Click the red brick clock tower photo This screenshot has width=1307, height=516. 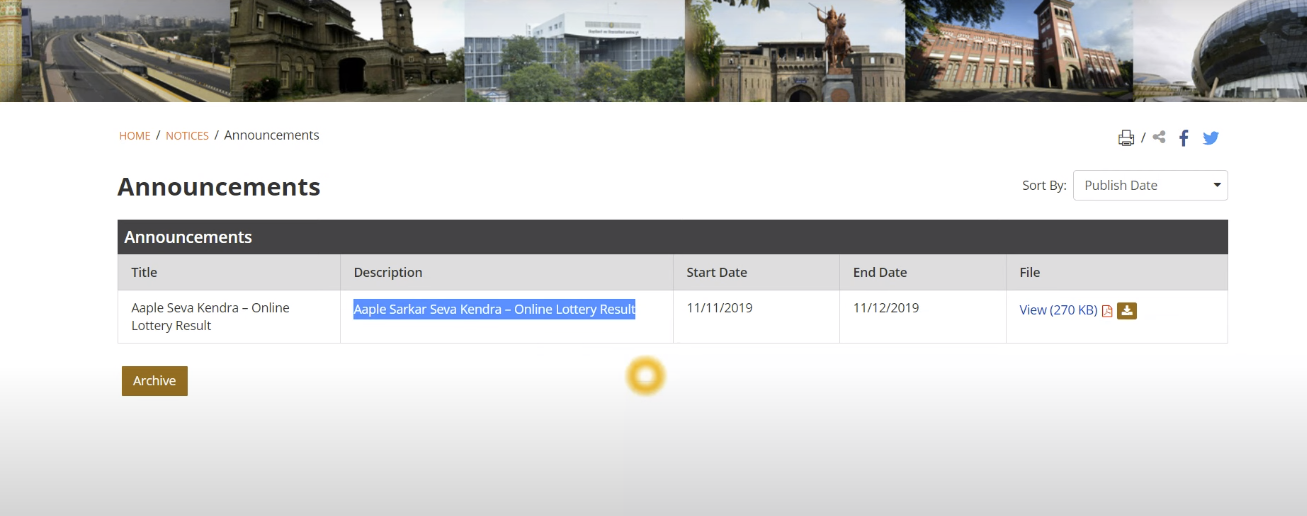click(1018, 50)
